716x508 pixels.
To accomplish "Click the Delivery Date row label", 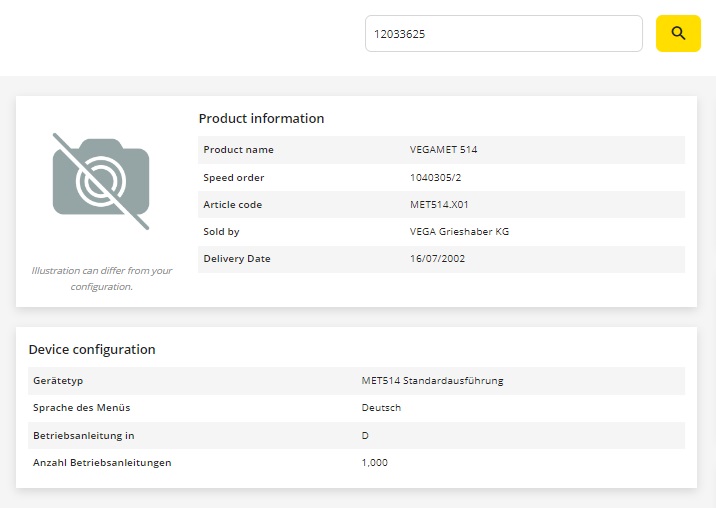I will tap(236, 259).
